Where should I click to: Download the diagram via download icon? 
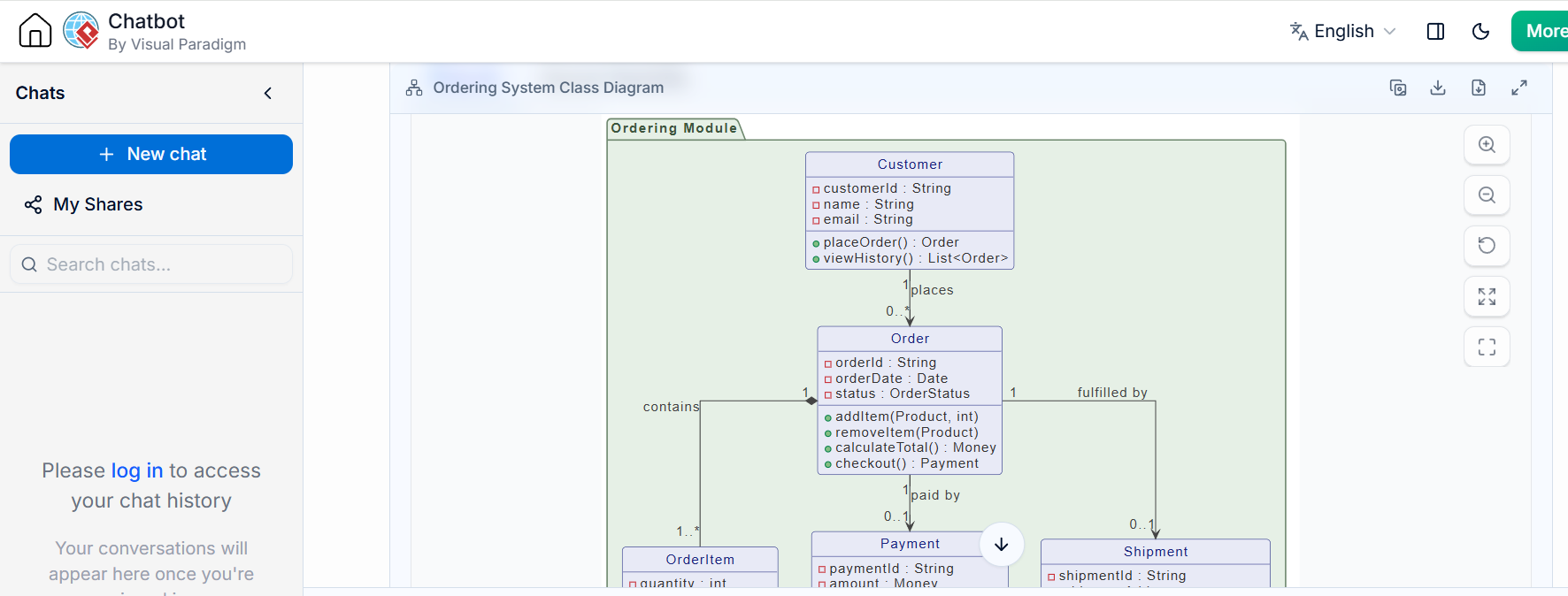coord(1438,88)
